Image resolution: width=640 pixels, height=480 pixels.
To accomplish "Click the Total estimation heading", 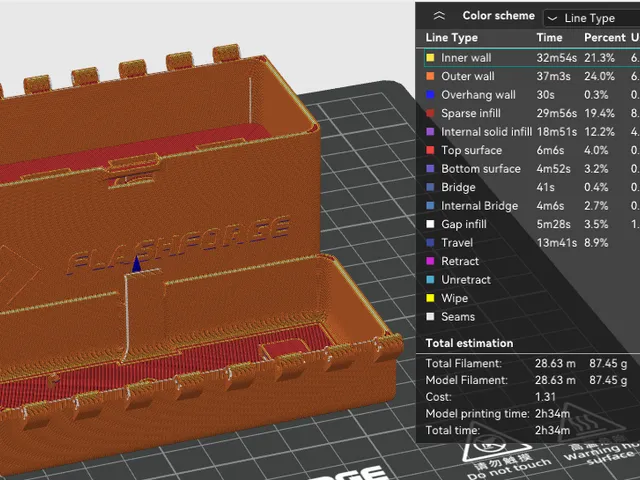I will click(469, 343).
